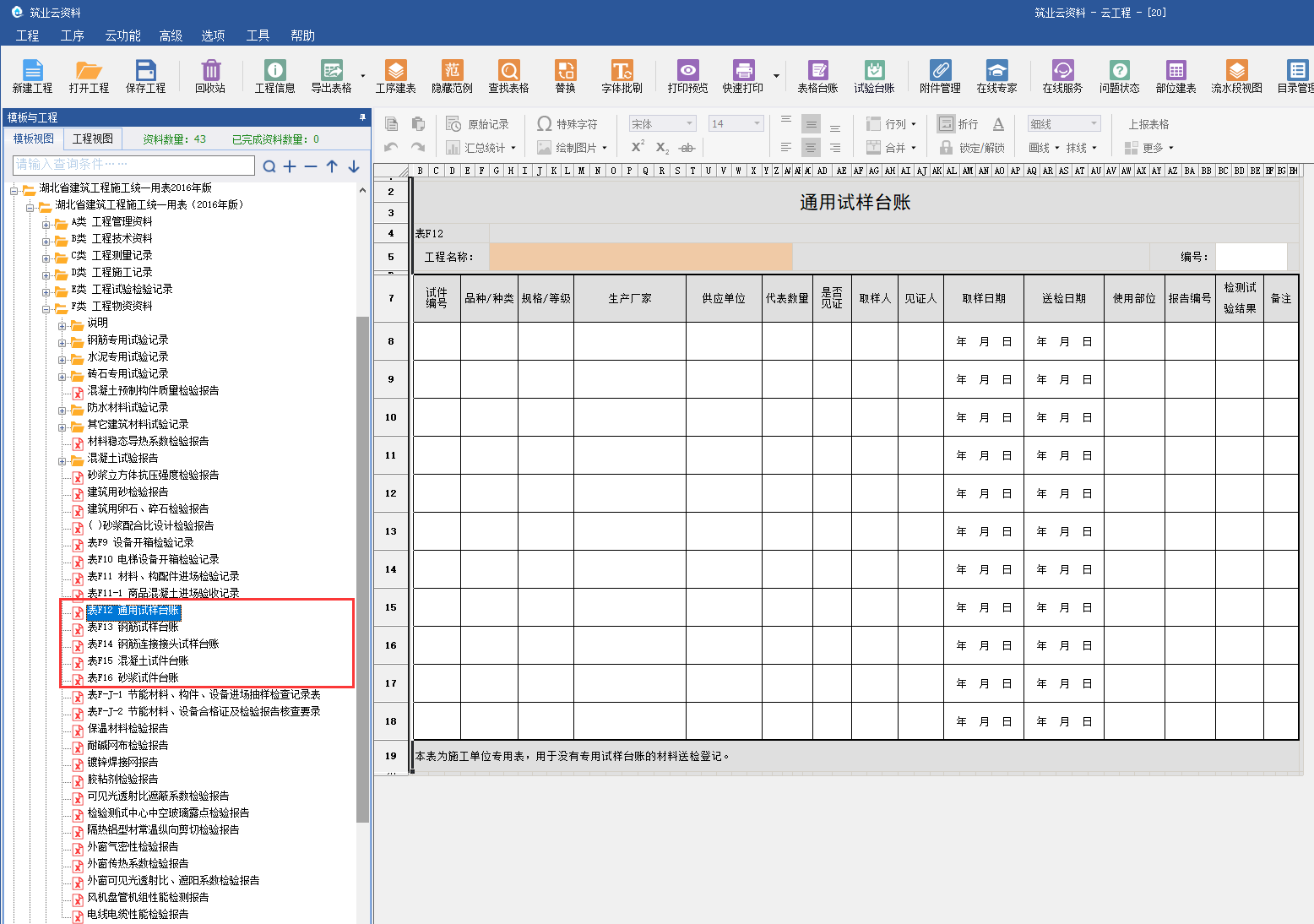Viewport: 1314px width, 924px height.
Task: Click the 在线专家 icon
Action: [x=996, y=75]
